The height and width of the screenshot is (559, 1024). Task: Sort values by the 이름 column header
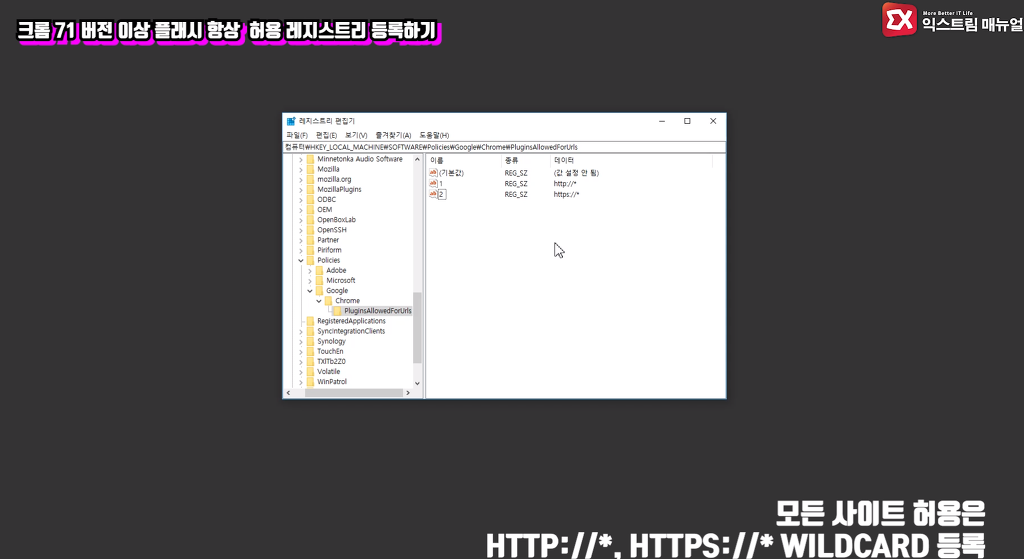464,160
